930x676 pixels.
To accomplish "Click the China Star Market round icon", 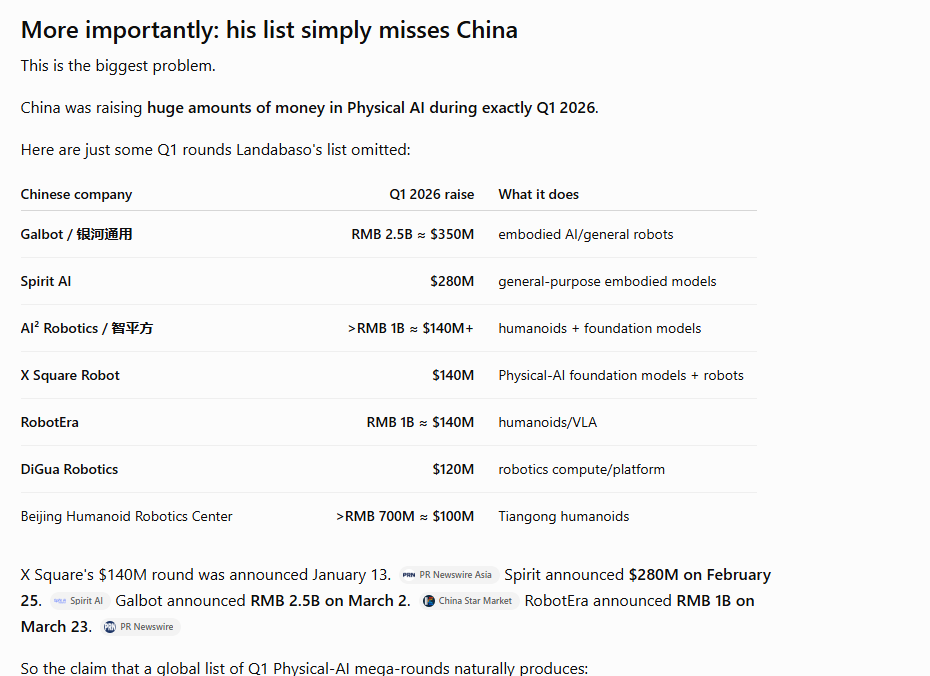I will click(428, 601).
